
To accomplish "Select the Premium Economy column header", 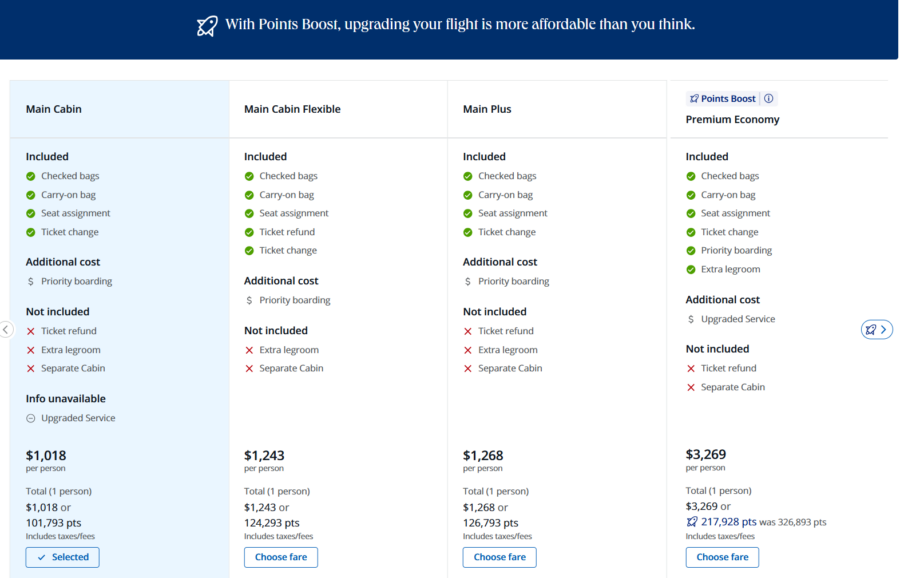I will pyautogui.click(x=731, y=118).
